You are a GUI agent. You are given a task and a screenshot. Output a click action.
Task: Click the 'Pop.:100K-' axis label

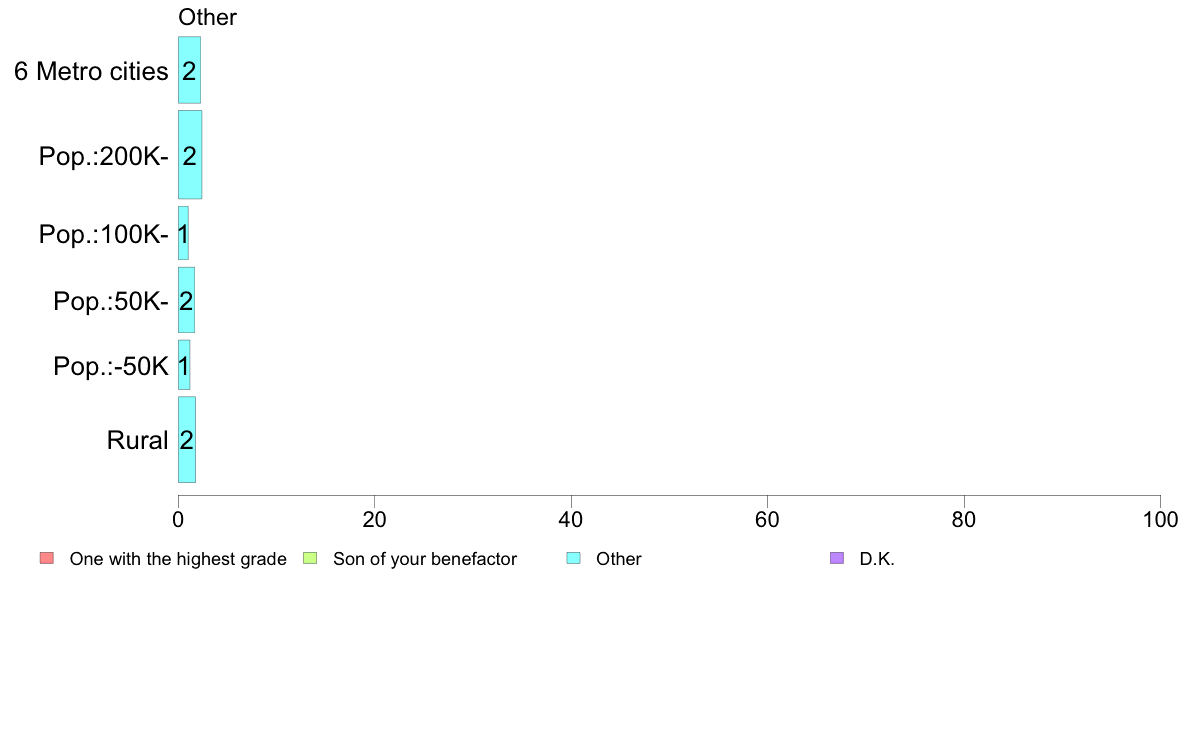[x=104, y=234]
